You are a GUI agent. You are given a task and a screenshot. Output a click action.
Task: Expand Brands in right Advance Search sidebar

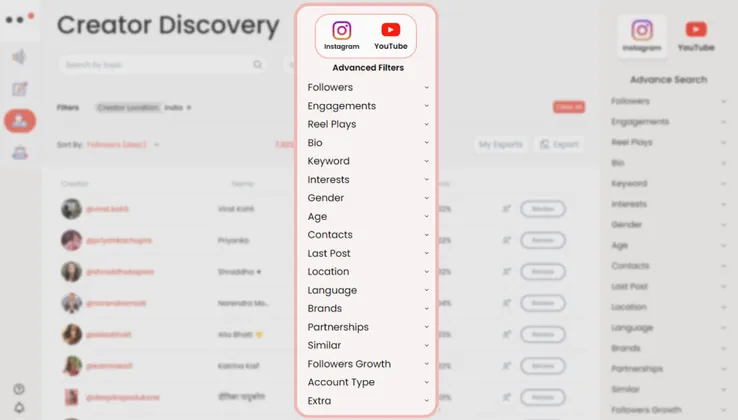[669, 348]
